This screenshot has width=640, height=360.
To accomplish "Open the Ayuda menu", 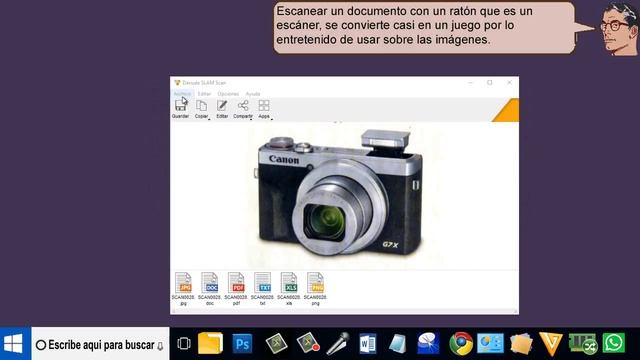I will click(x=253, y=94).
